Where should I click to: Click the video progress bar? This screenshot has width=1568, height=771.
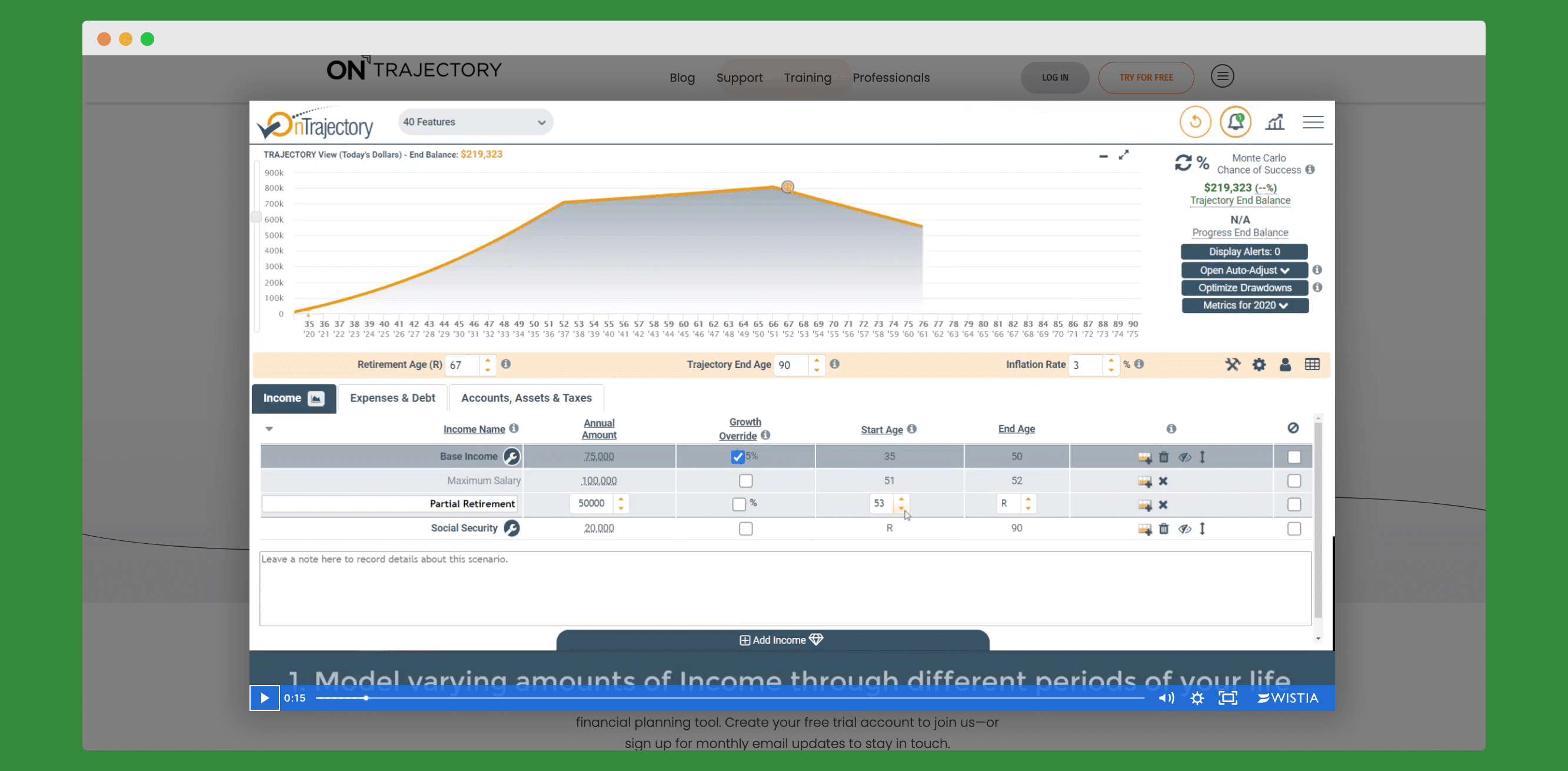point(729,698)
